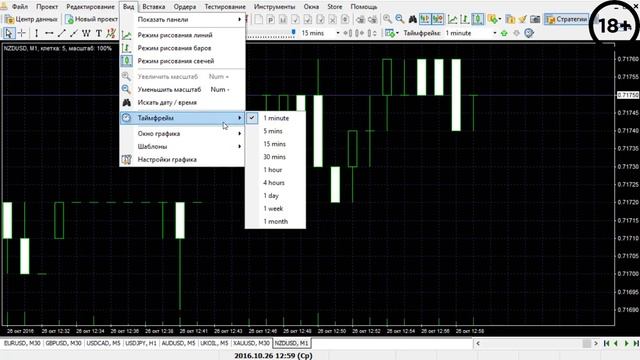Select the vertical line drawing tool
The height and width of the screenshot is (360, 640).
point(36,33)
